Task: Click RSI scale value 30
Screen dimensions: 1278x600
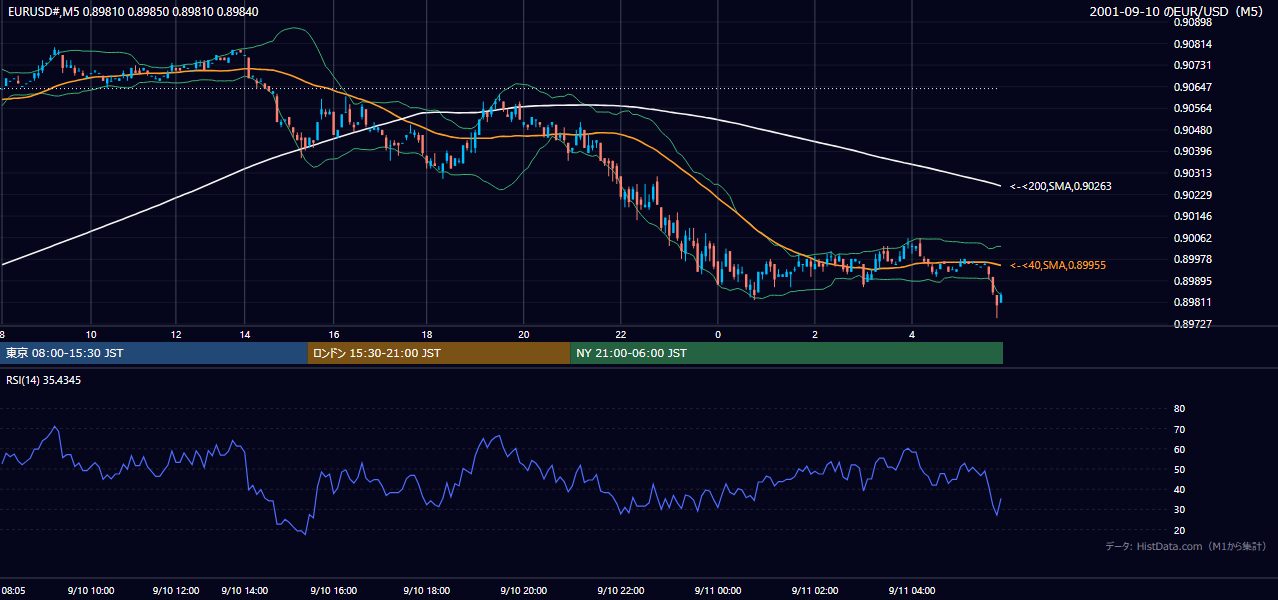Action: tap(1179, 509)
